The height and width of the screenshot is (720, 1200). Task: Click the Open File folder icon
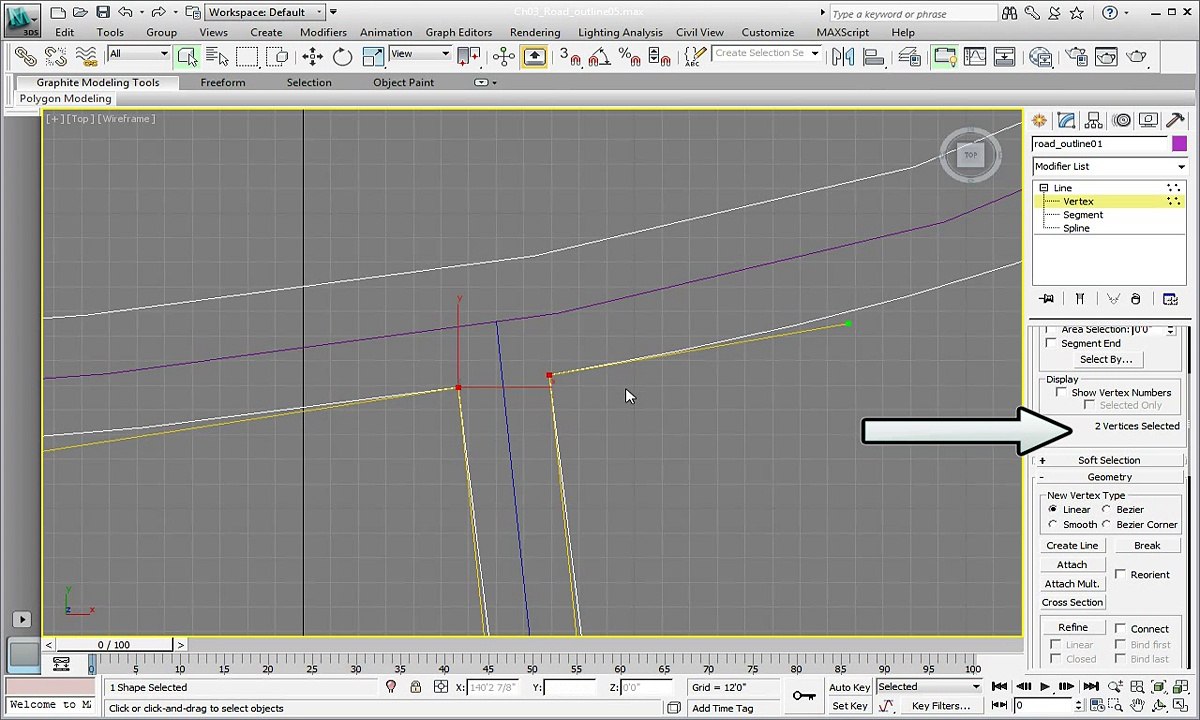click(x=81, y=12)
